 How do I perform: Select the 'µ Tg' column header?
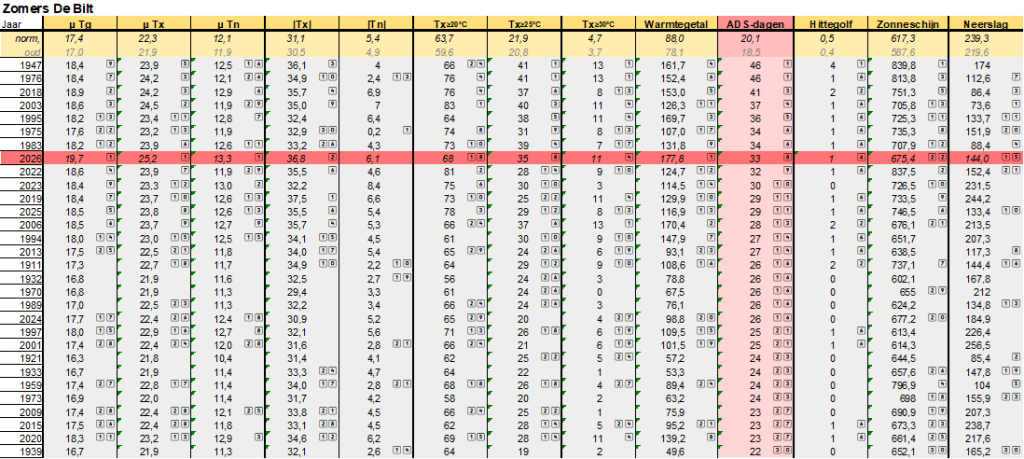(80, 24)
